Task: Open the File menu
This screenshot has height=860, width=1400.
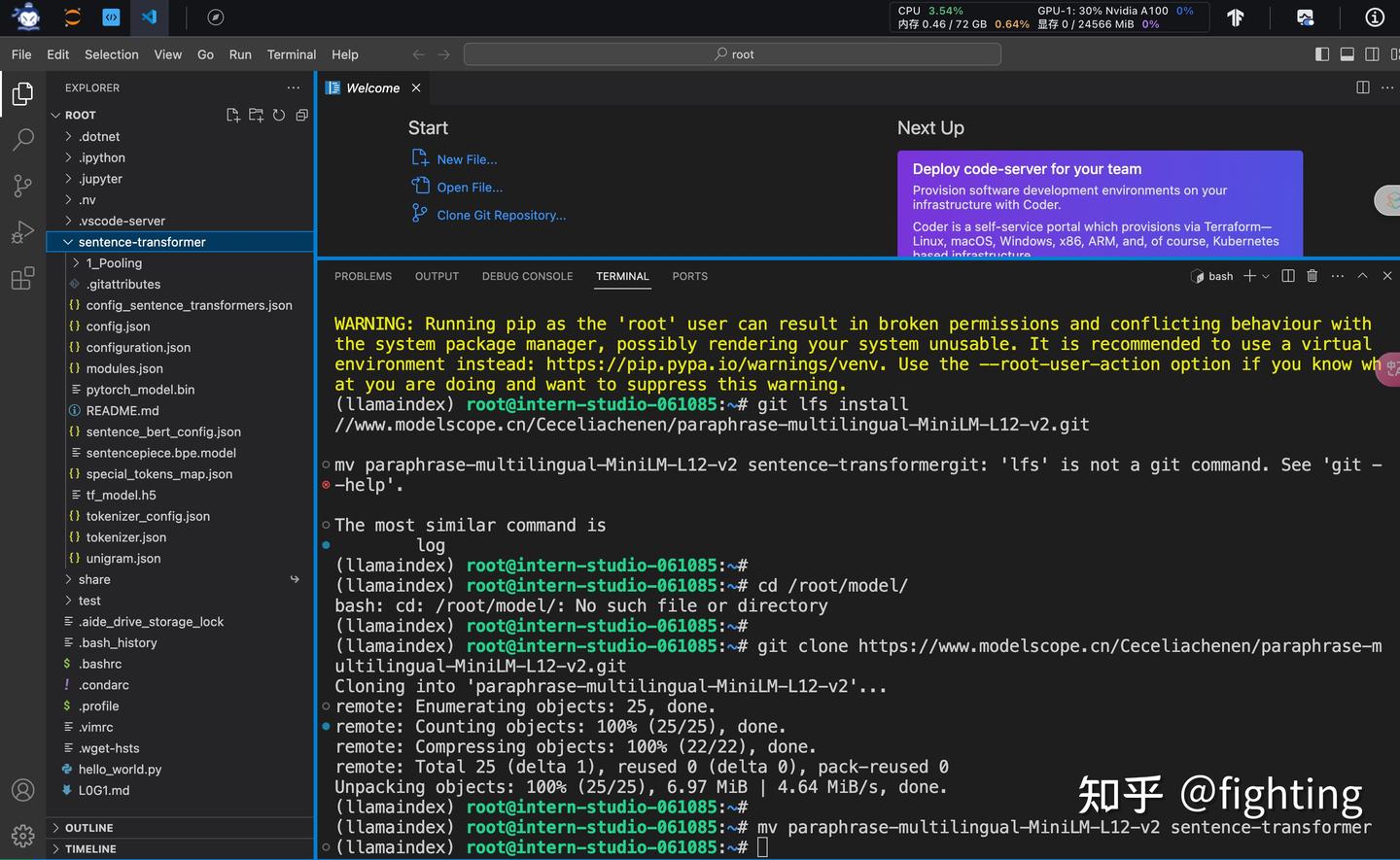Action: (x=21, y=54)
